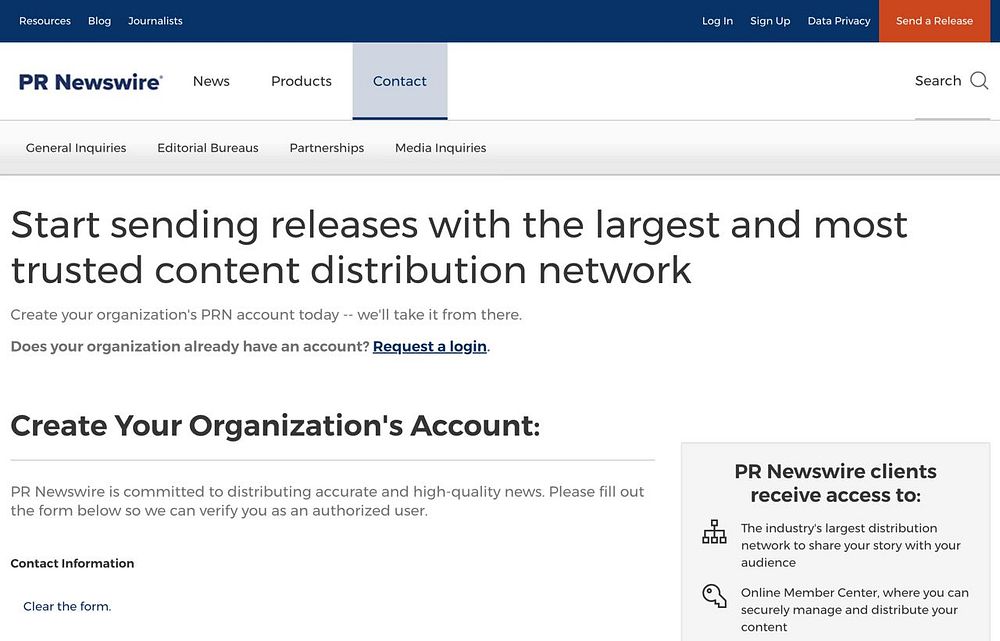The height and width of the screenshot is (641, 1000).
Task: Open the Data Privacy page
Action: point(839,21)
